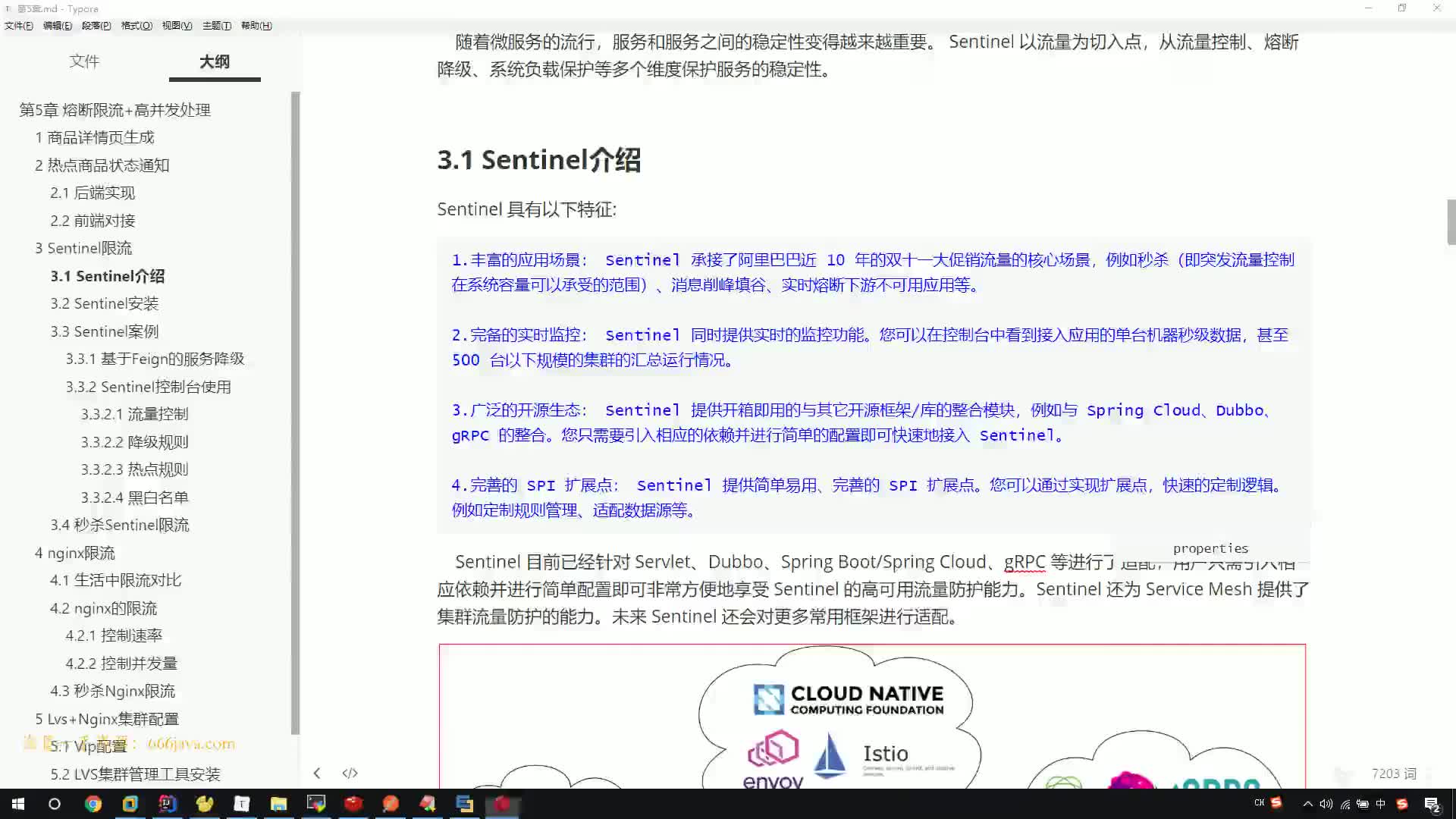Jump to outline item 4 nginx限流

[75, 553]
